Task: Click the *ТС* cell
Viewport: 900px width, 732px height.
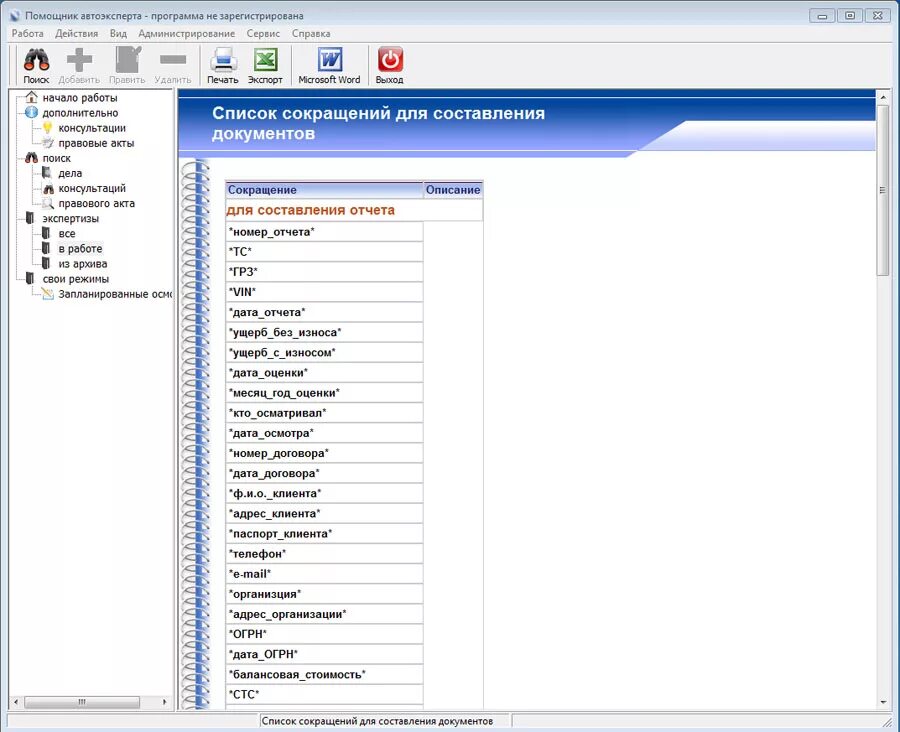Action: pos(324,251)
